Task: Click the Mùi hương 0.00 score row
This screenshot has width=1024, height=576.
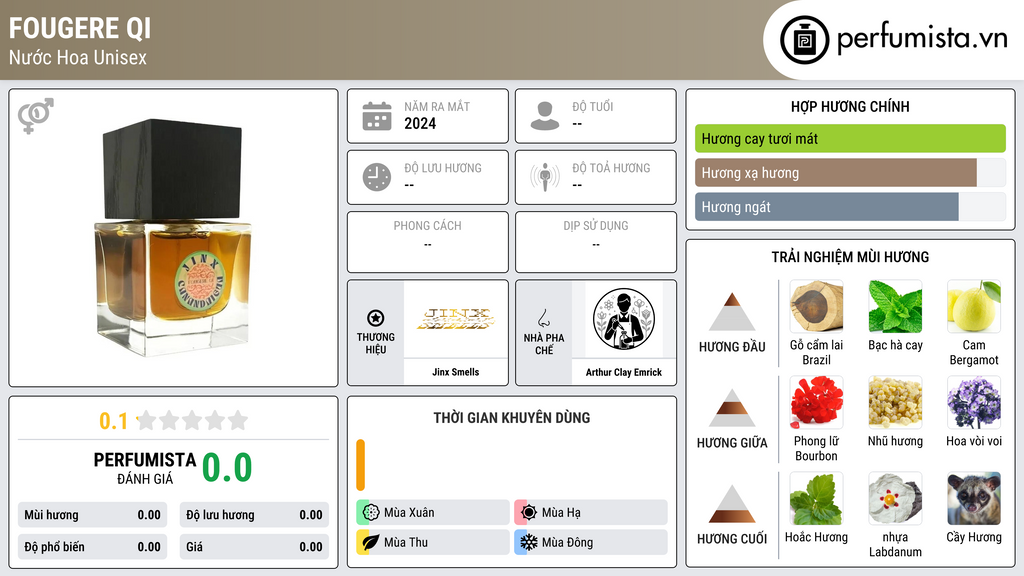Action: tap(93, 515)
